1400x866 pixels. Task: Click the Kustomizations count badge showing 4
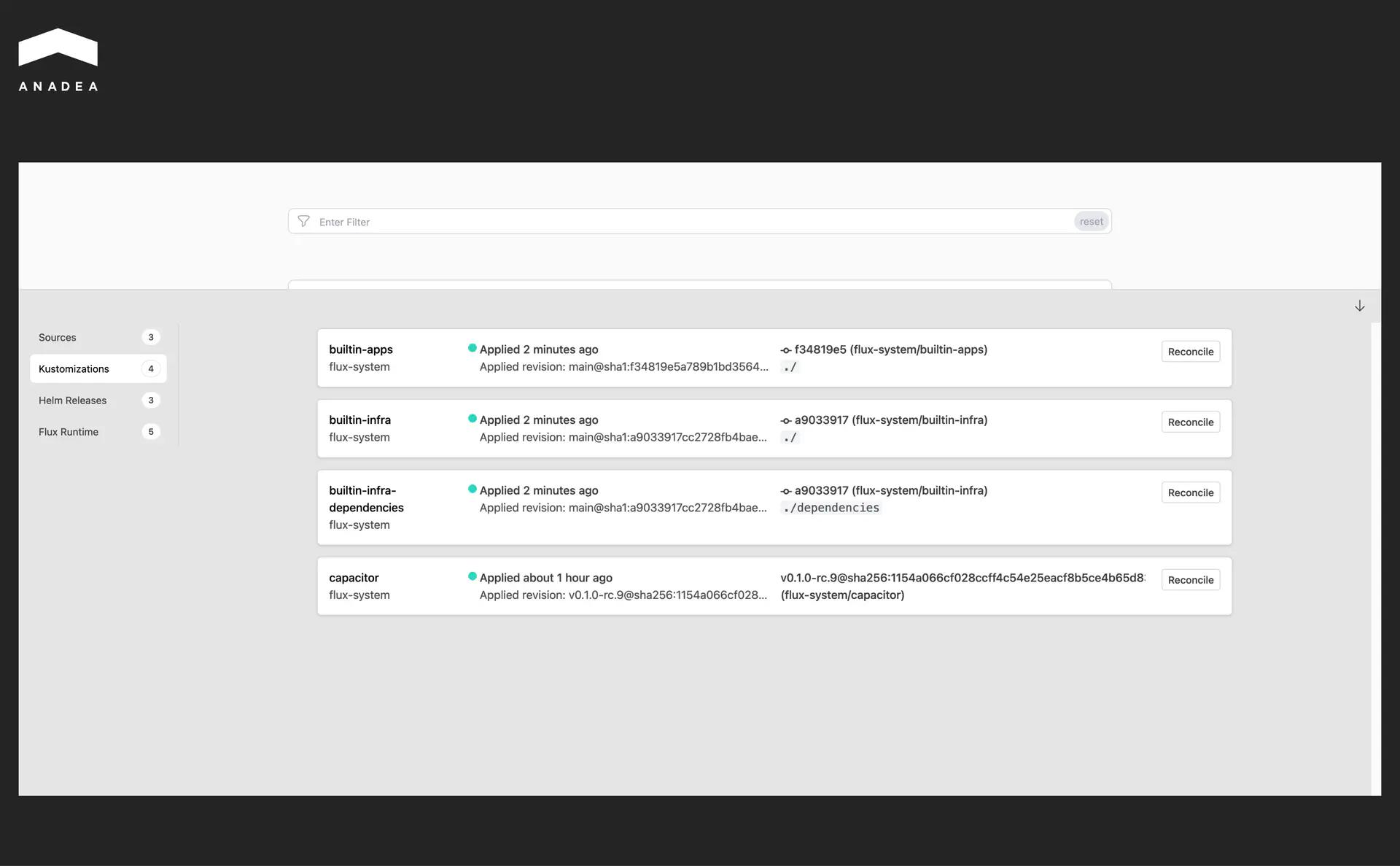[x=151, y=368]
